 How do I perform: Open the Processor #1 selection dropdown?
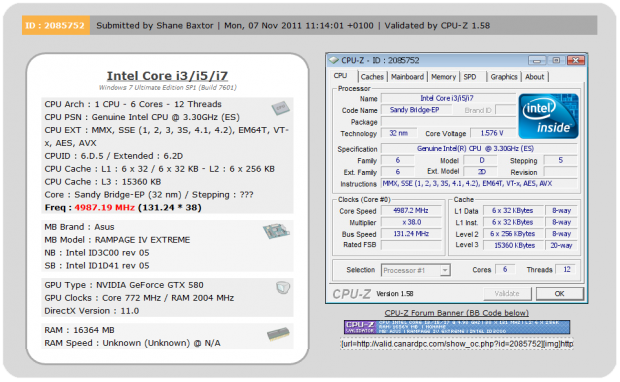click(x=416, y=270)
